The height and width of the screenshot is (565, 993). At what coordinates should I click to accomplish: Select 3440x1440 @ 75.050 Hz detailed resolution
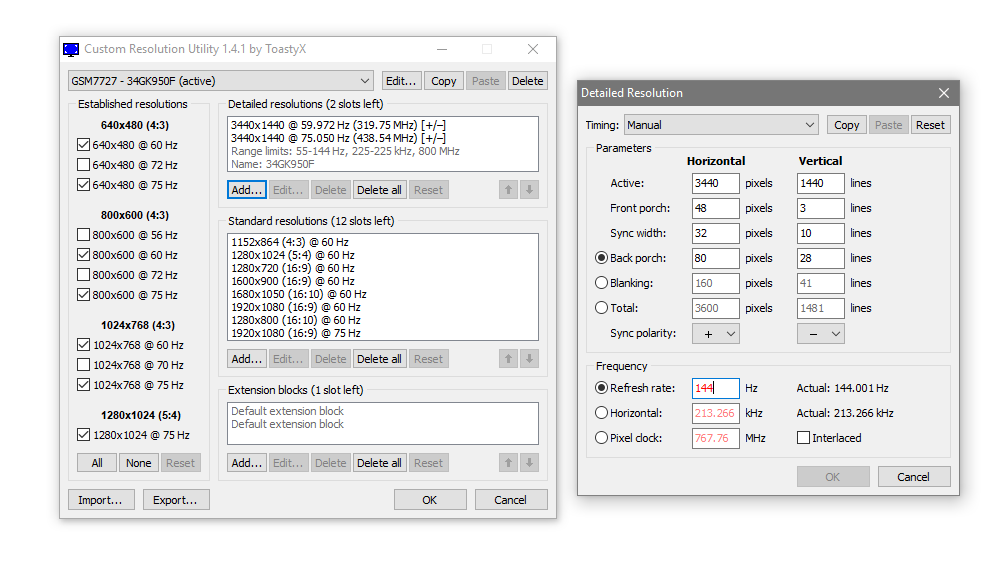[x=338, y=138]
